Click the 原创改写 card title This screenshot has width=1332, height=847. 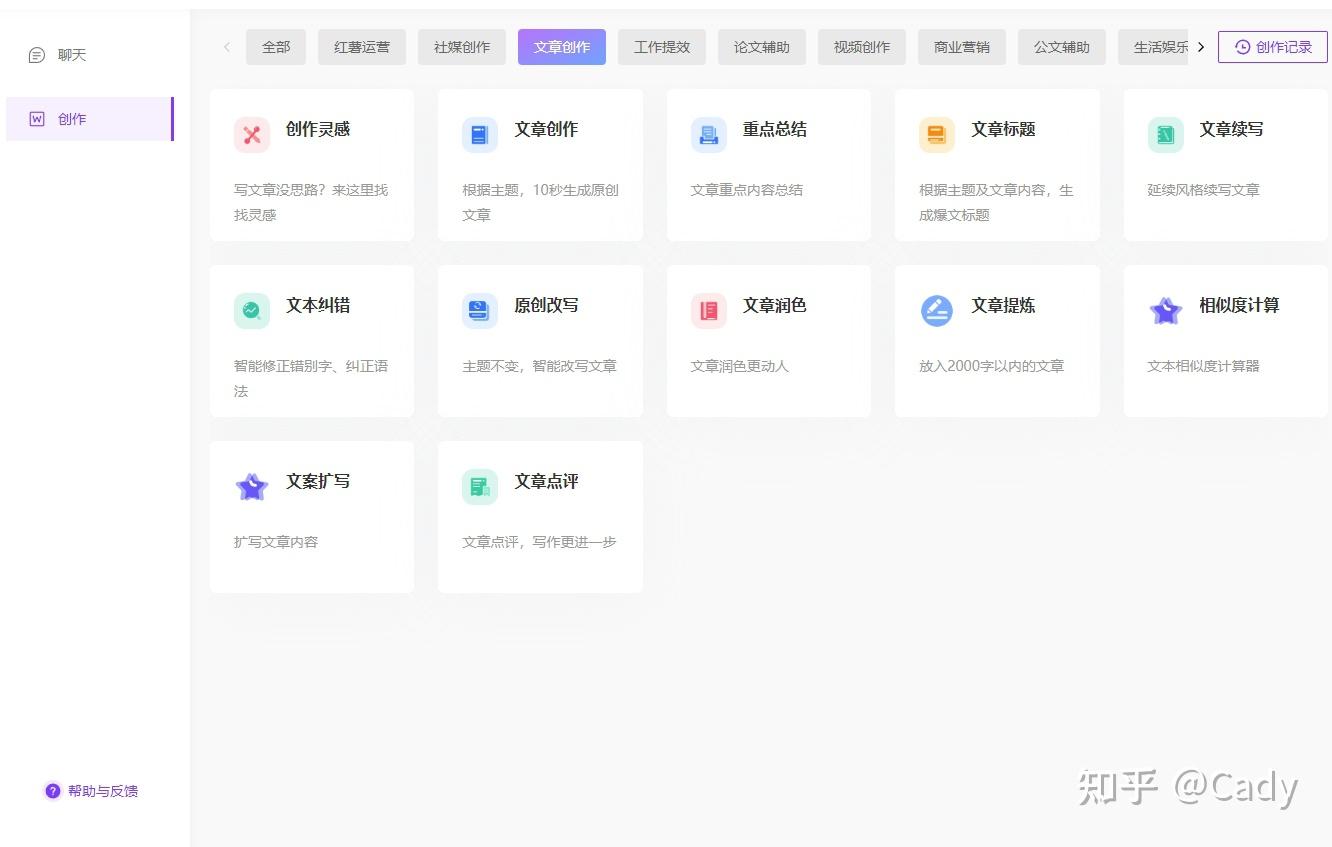click(x=546, y=305)
